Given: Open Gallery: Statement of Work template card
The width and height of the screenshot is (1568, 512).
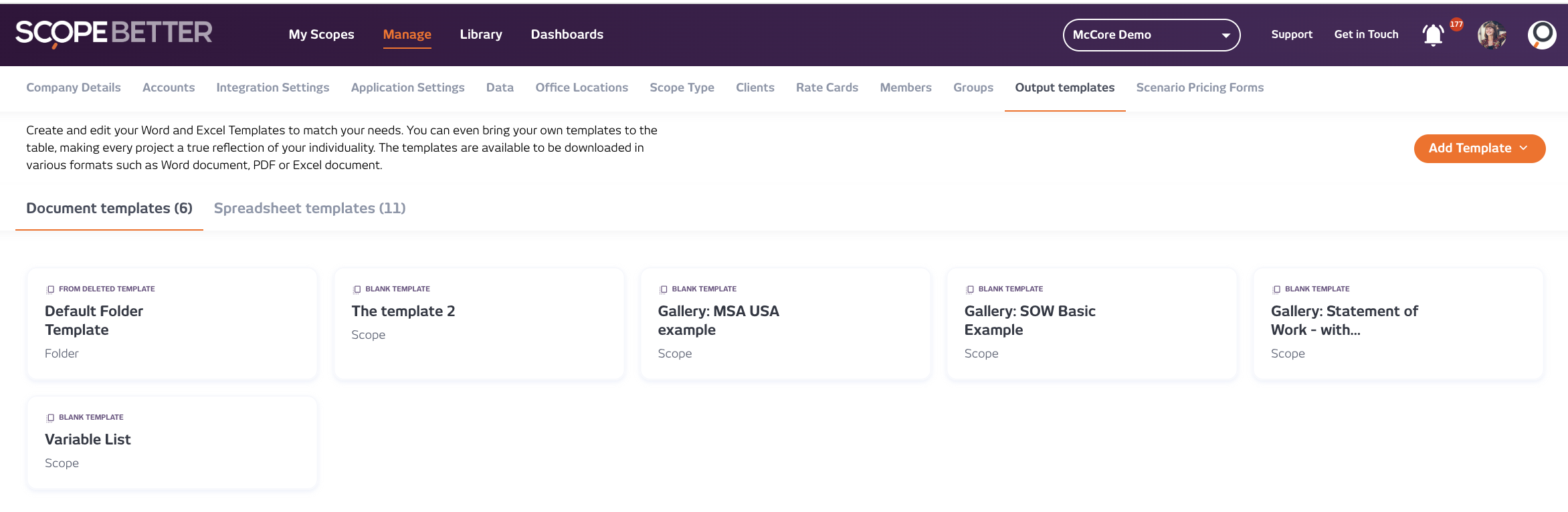Looking at the screenshot, I should click(x=1398, y=324).
